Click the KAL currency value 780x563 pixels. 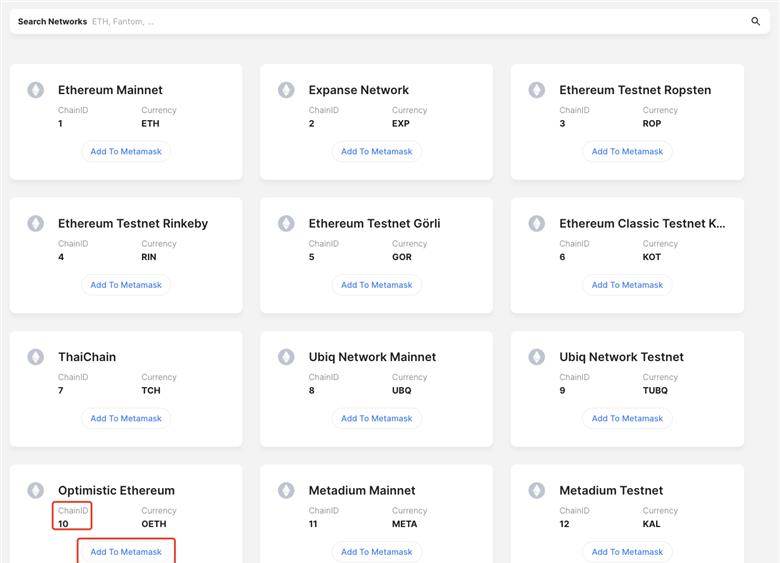[652, 524]
